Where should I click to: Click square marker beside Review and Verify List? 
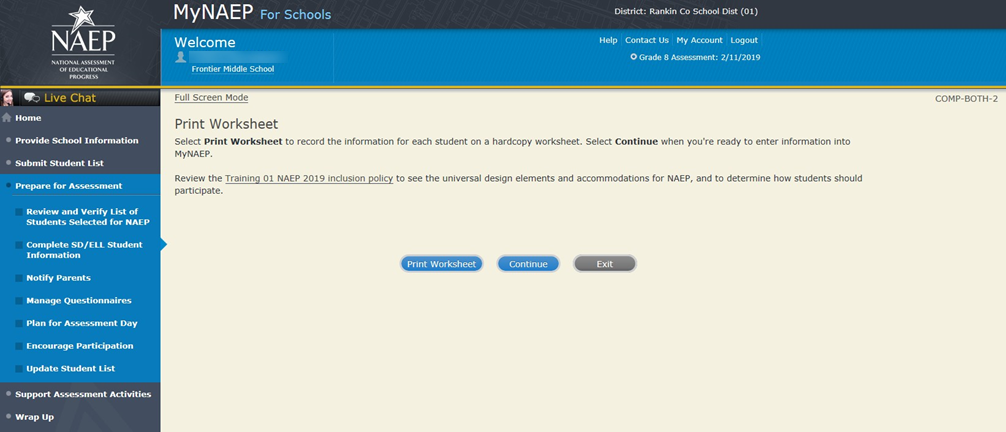pos(19,212)
